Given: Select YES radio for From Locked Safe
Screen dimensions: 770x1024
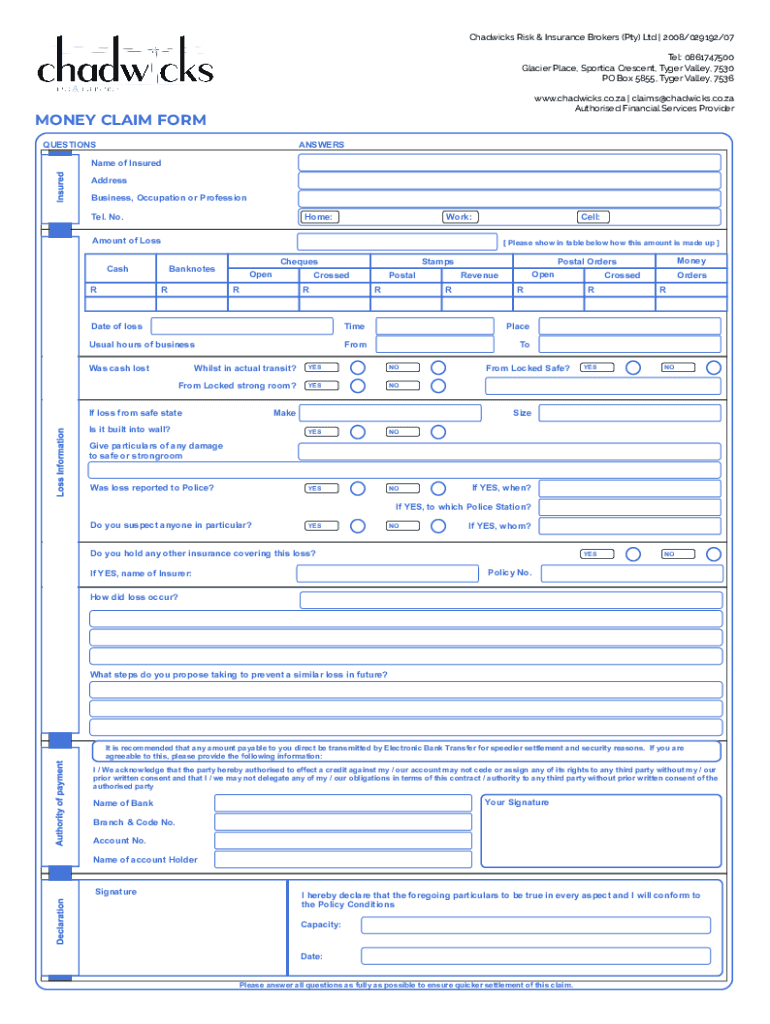Looking at the screenshot, I should click(633, 367).
